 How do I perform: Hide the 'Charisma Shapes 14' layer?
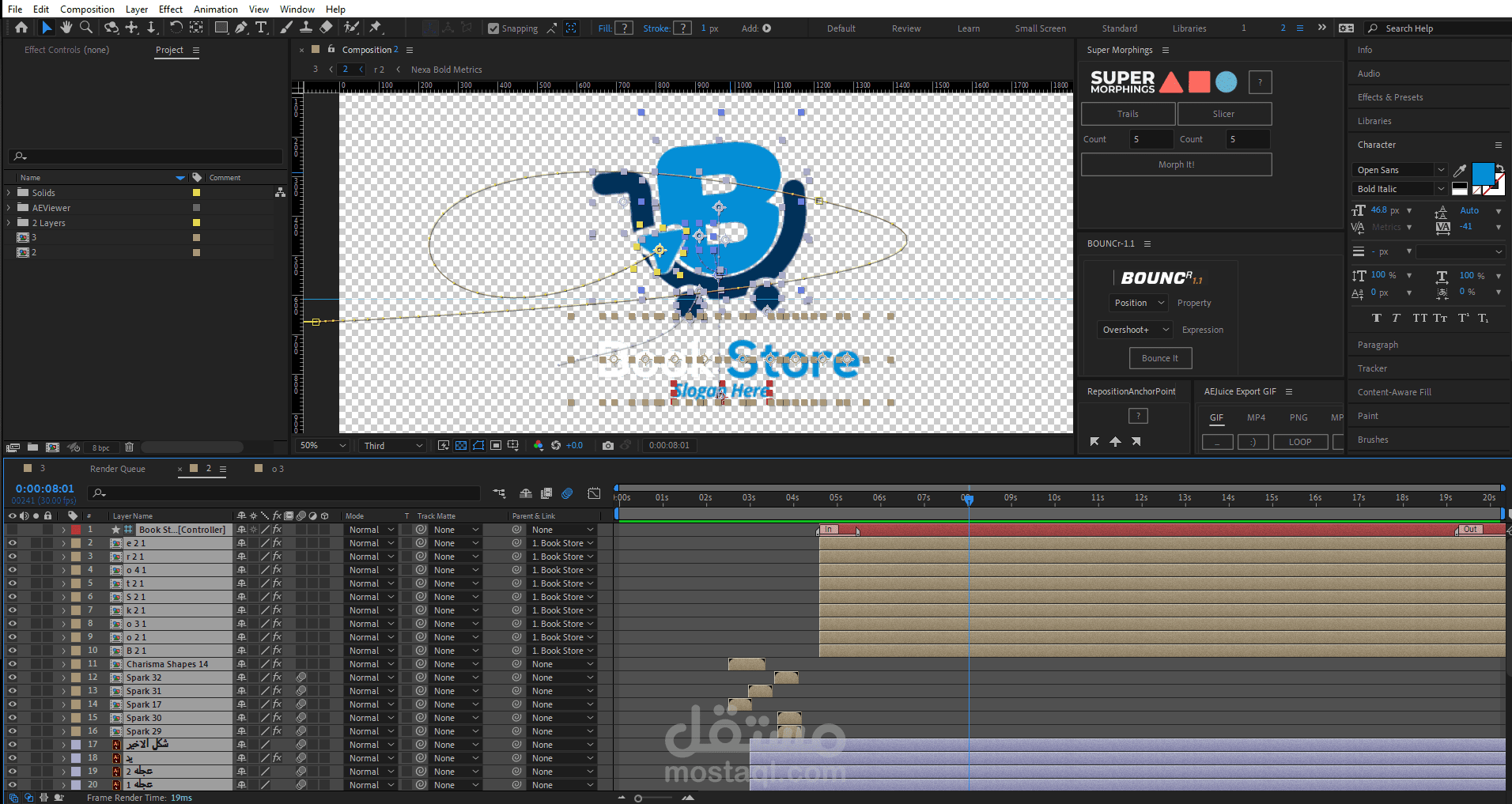click(x=12, y=664)
